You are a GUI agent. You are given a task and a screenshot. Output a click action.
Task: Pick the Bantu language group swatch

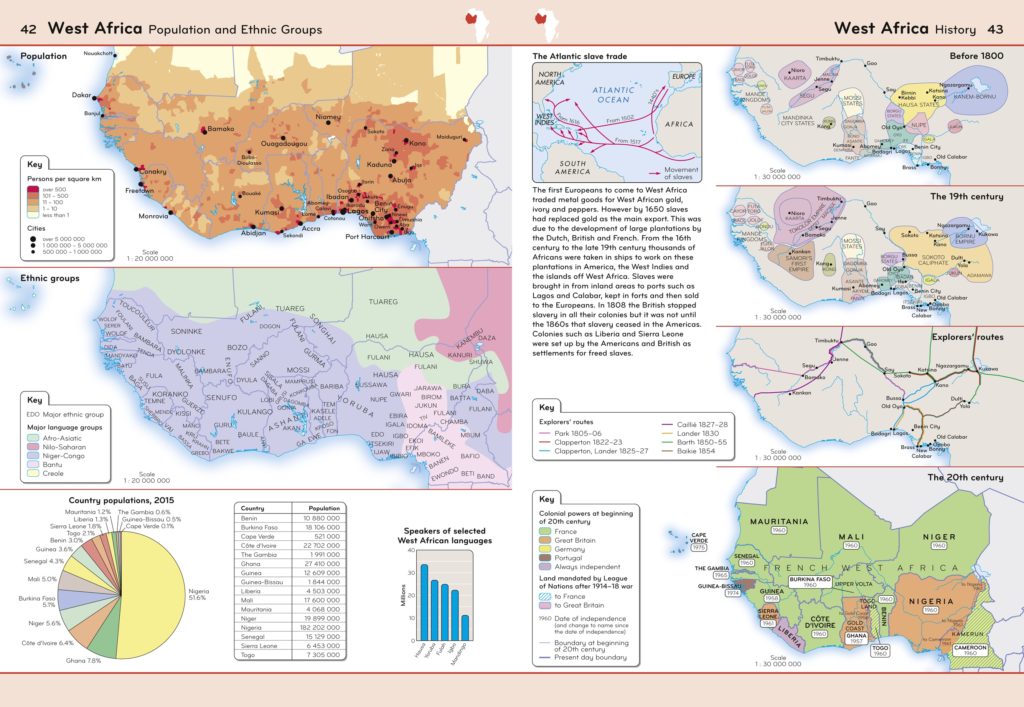pos(33,465)
